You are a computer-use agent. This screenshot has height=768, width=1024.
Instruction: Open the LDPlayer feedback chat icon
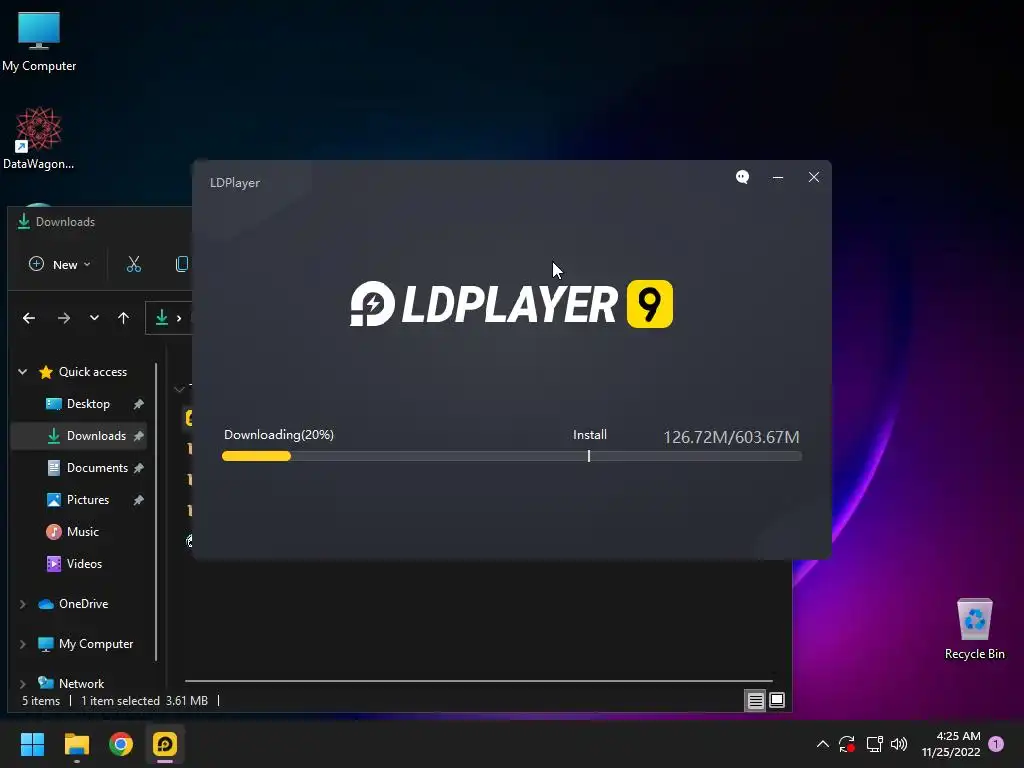point(743,177)
